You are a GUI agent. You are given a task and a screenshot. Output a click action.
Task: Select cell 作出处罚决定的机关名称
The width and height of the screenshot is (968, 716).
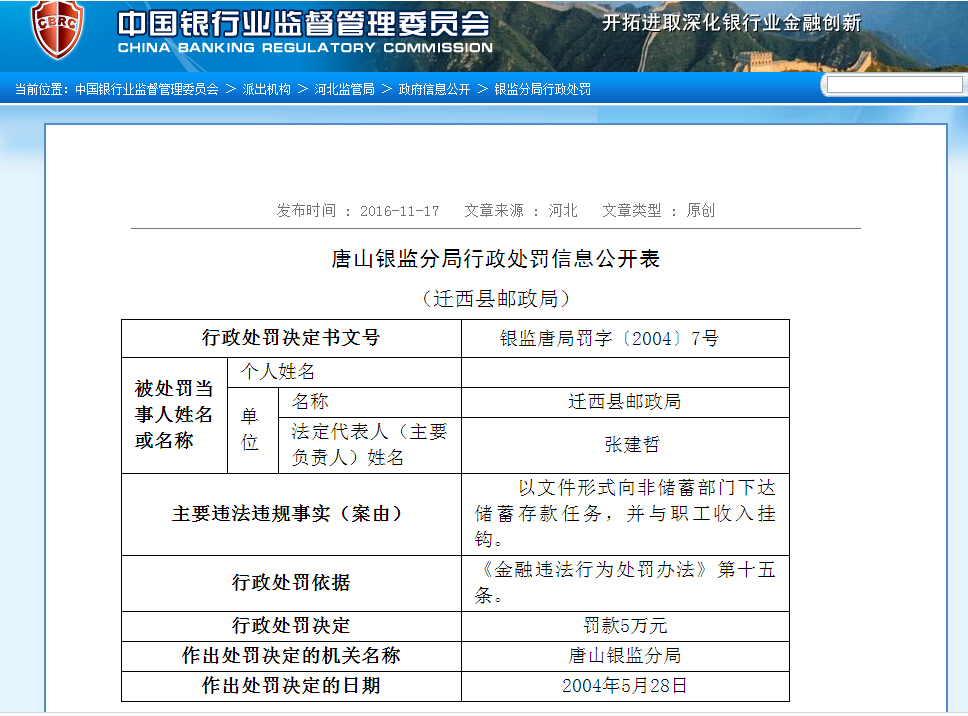click(x=291, y=656)
